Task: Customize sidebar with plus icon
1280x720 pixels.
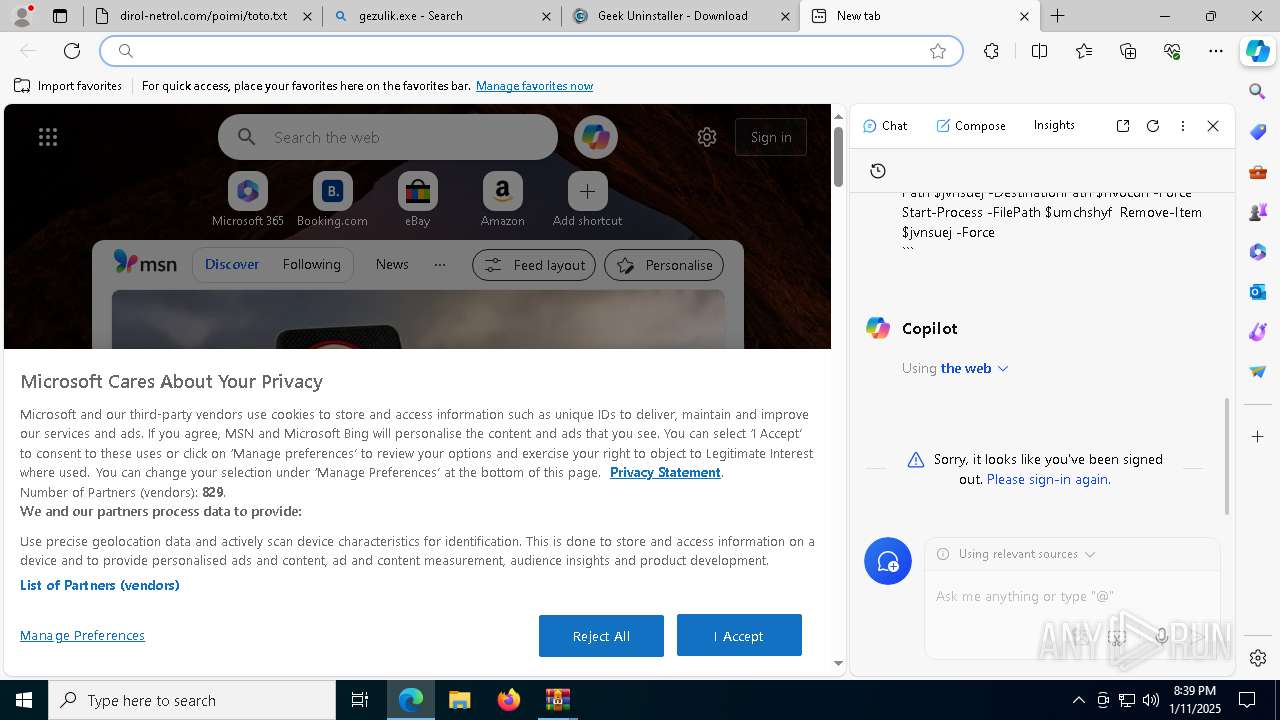Action: point(1258,437)
